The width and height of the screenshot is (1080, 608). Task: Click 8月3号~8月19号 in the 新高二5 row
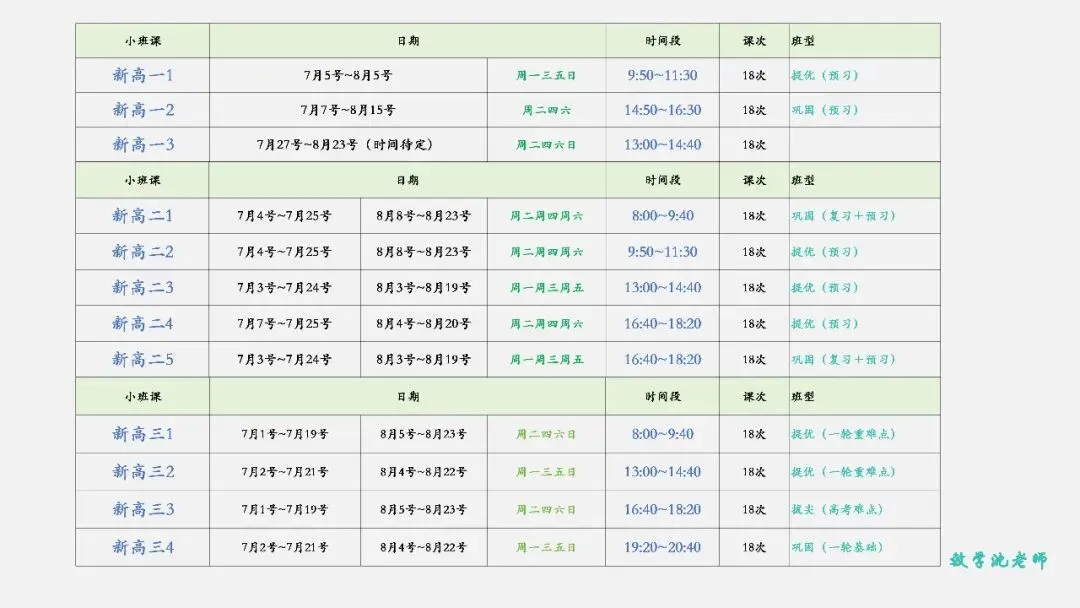[424, 359]
